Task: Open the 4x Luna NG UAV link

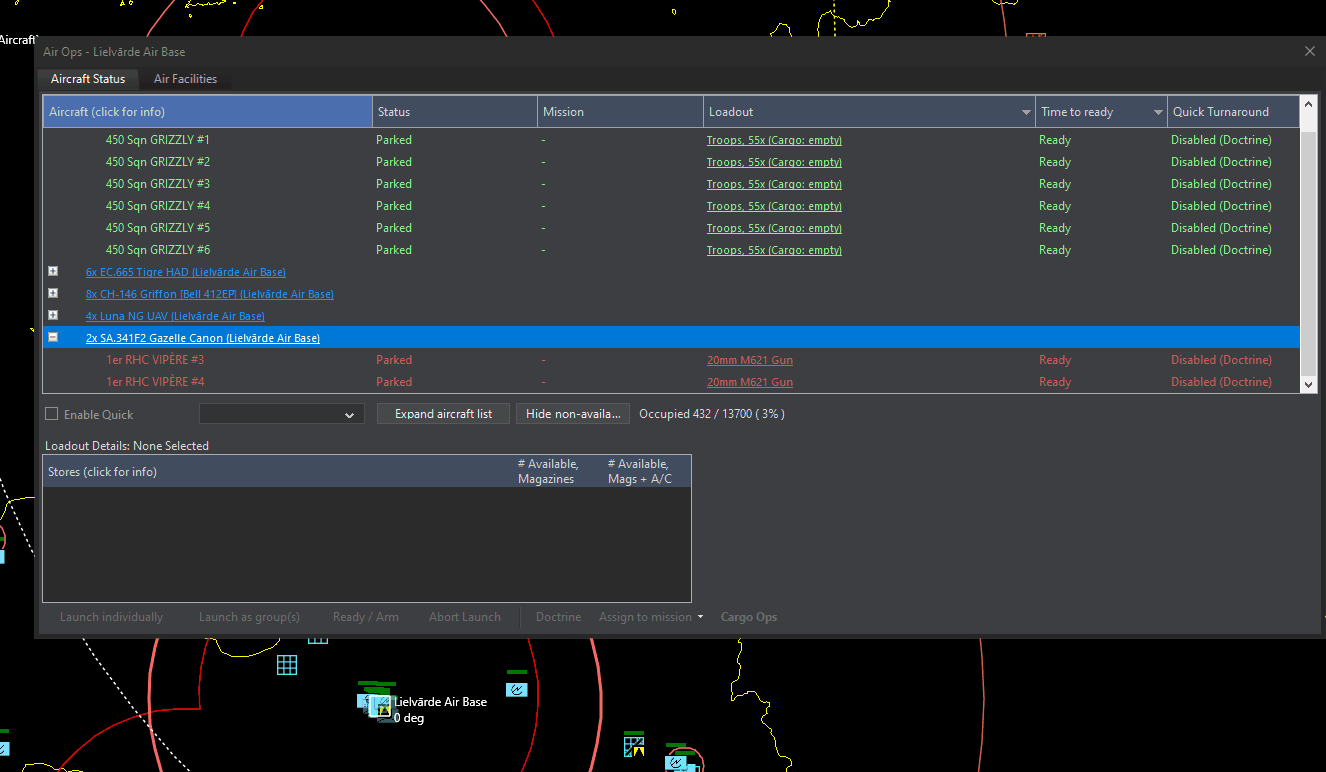Action: point(175,316)
